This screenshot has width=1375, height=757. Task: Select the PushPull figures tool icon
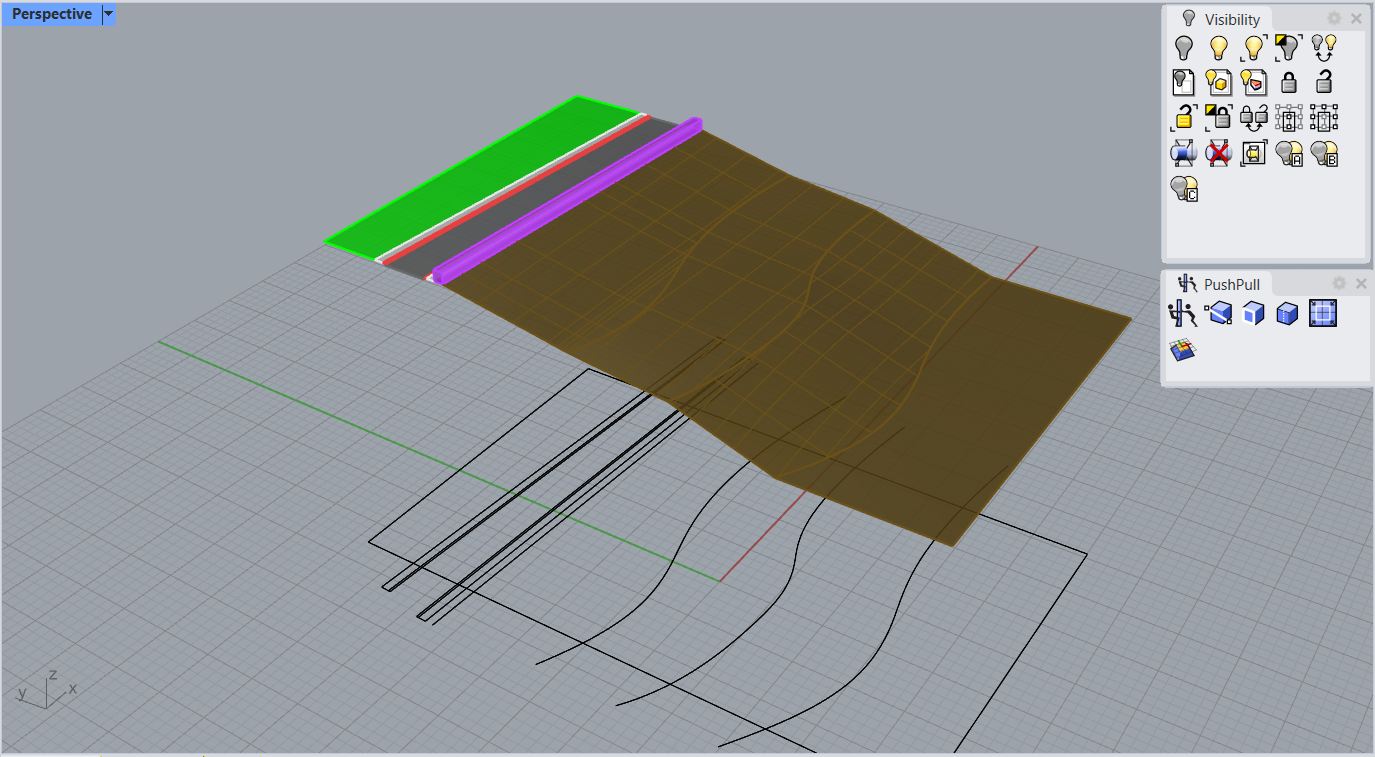pos(1184,314)
